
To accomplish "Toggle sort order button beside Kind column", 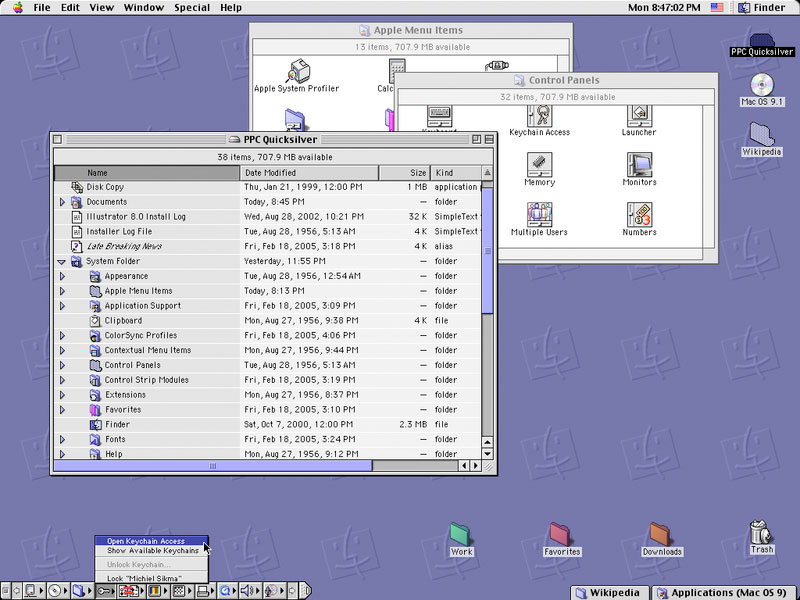I will [487, 173].
